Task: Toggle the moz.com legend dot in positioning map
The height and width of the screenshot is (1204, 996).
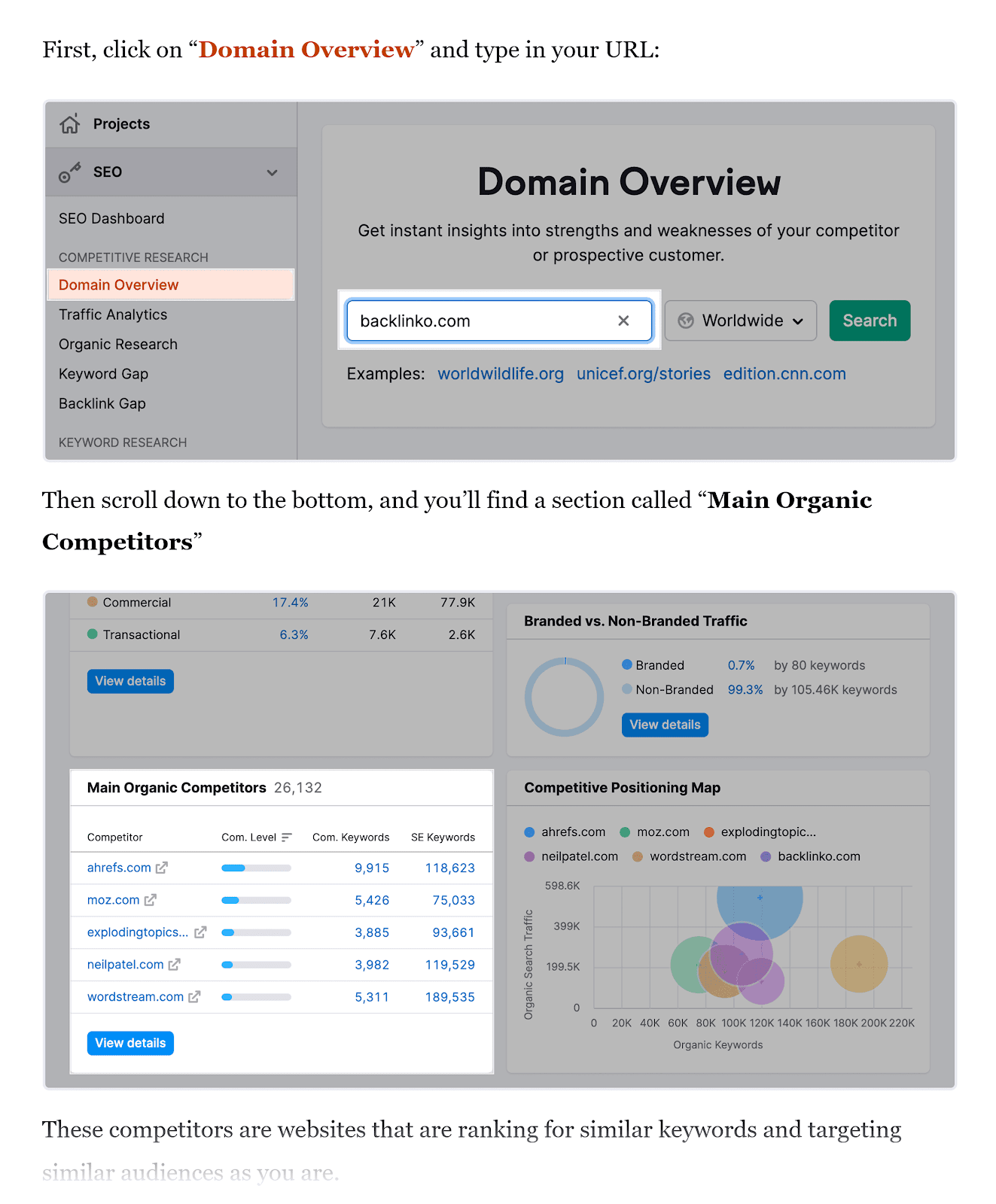Action: point(625,832)
